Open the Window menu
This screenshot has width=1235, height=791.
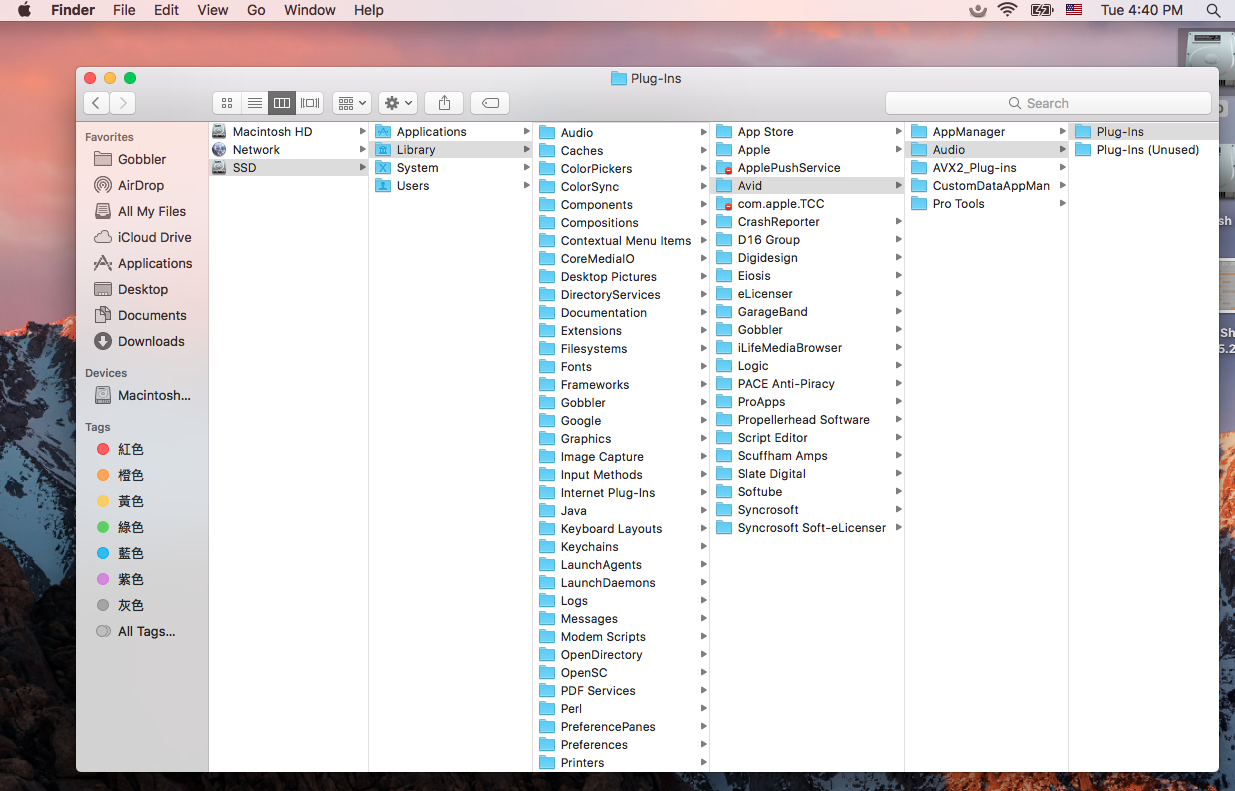[310, 10]
